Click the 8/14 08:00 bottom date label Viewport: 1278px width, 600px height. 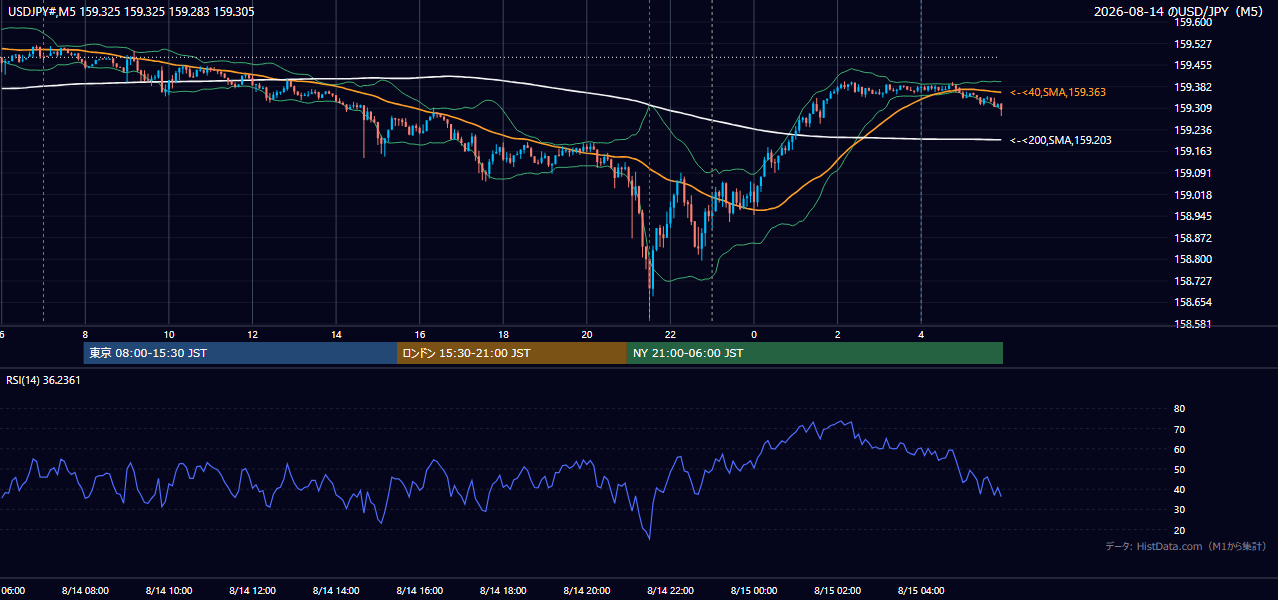pyautogui.click(x=85, y=590)
